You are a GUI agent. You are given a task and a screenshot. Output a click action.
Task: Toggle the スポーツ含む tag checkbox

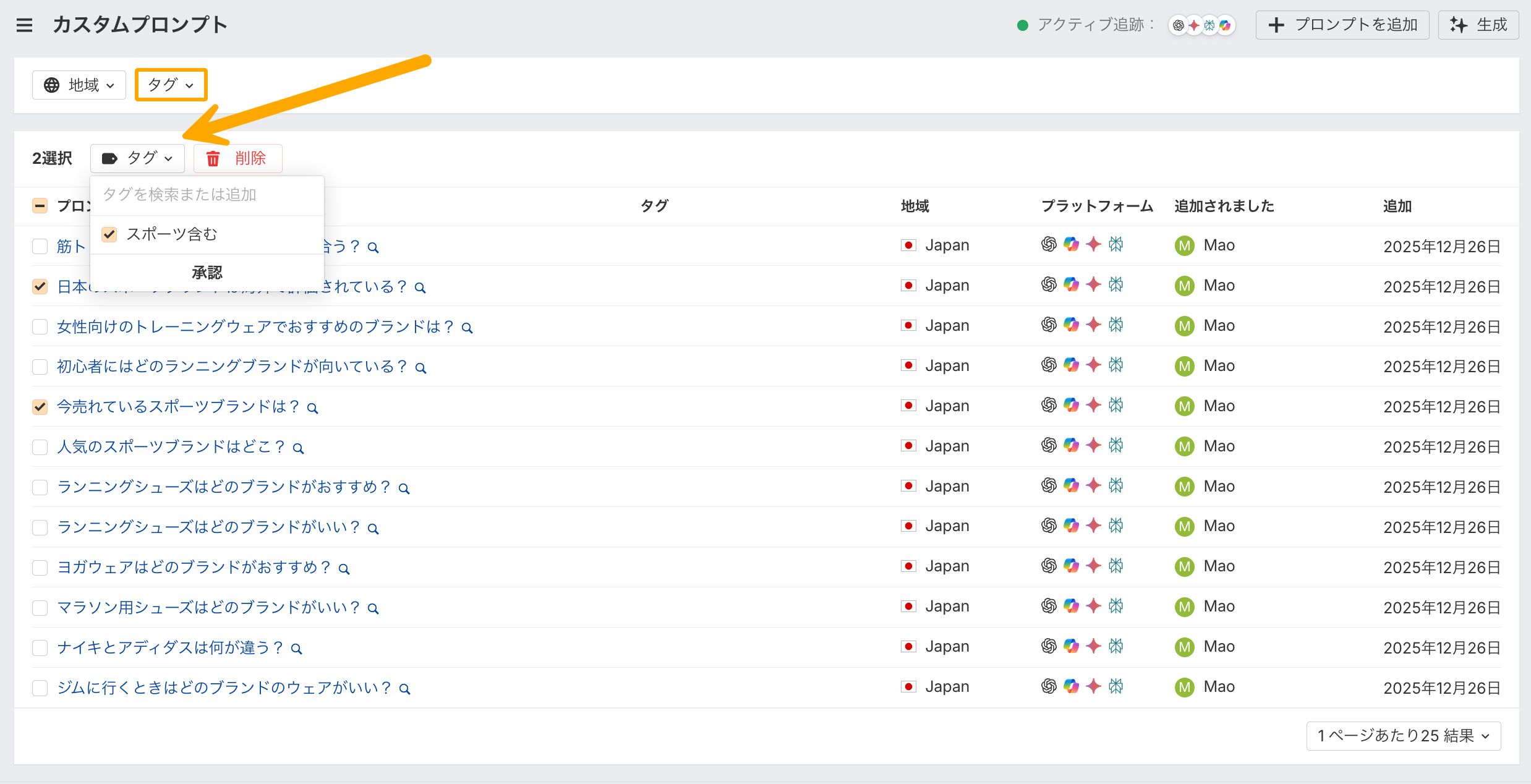coord(109,234)
